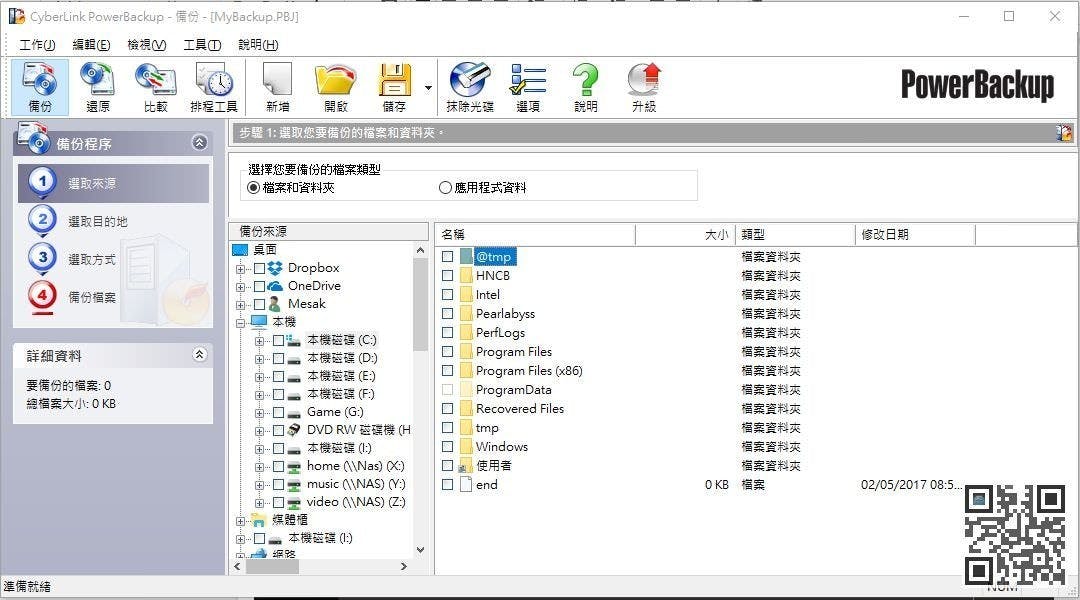Open the 編輯(E) menu

pos(91,45)
